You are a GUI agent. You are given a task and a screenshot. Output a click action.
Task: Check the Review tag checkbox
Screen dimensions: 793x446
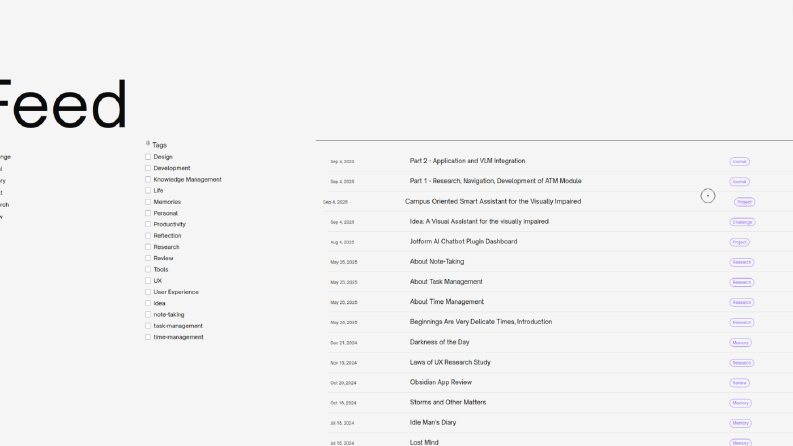148,258
